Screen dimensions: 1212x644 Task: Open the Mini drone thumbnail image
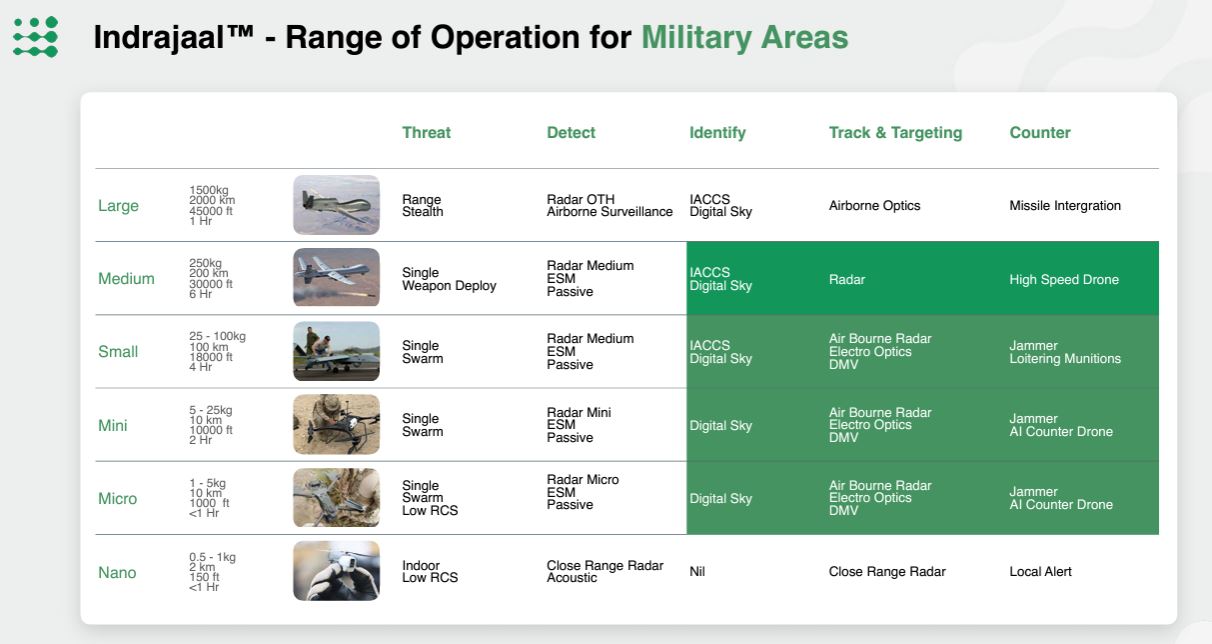click(x=336, y=424)
